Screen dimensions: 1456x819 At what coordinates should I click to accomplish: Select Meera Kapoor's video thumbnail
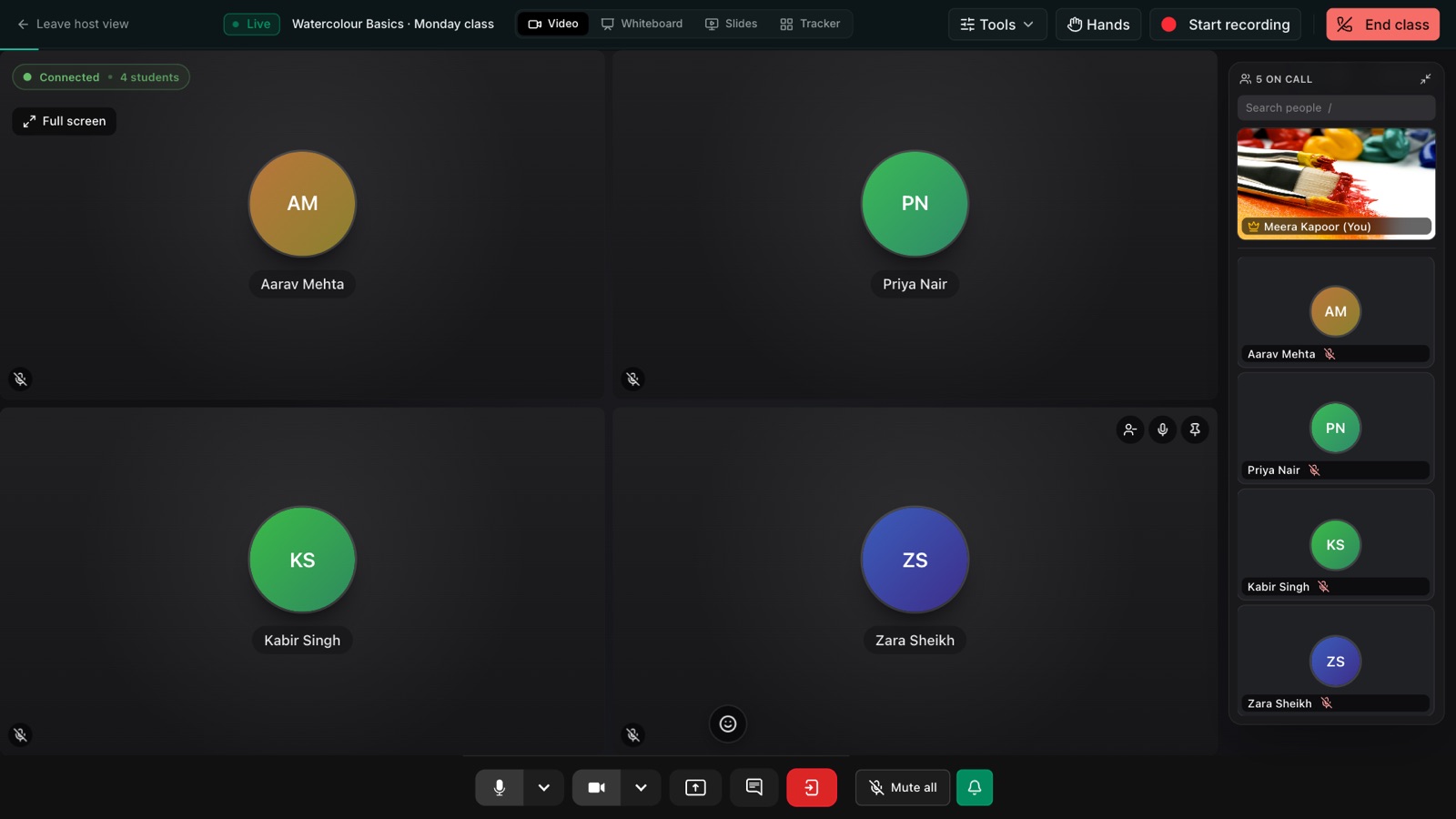pyautogui.click(x=1336, y=184)
